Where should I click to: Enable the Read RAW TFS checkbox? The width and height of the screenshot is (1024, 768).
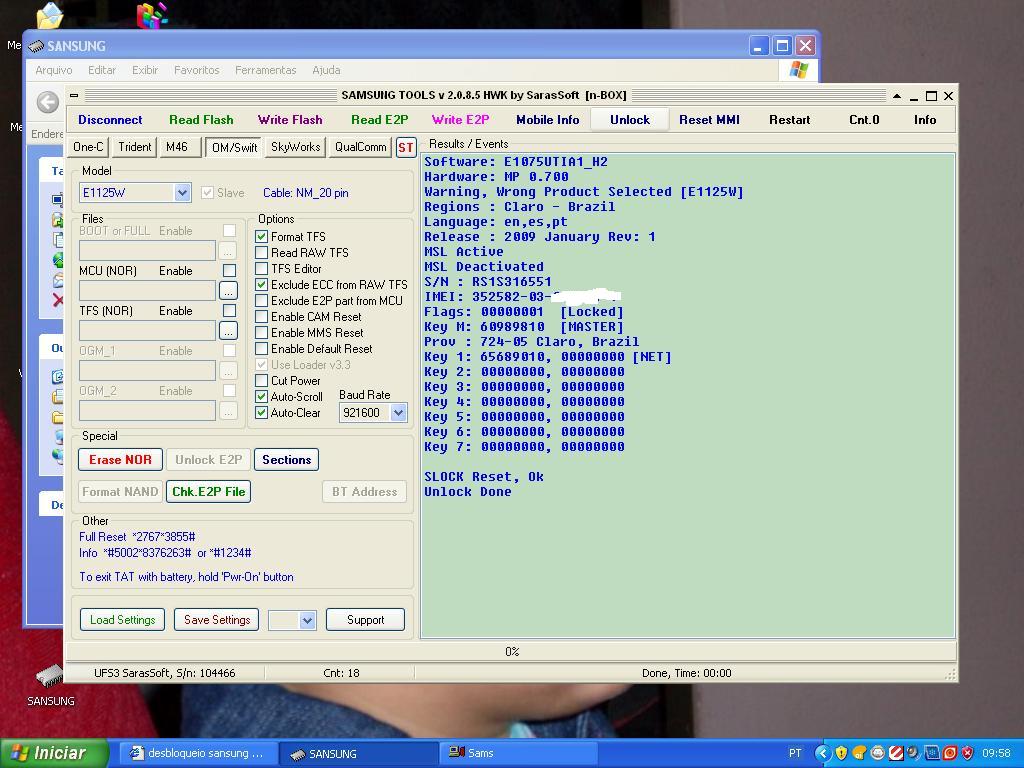(261, 253)
